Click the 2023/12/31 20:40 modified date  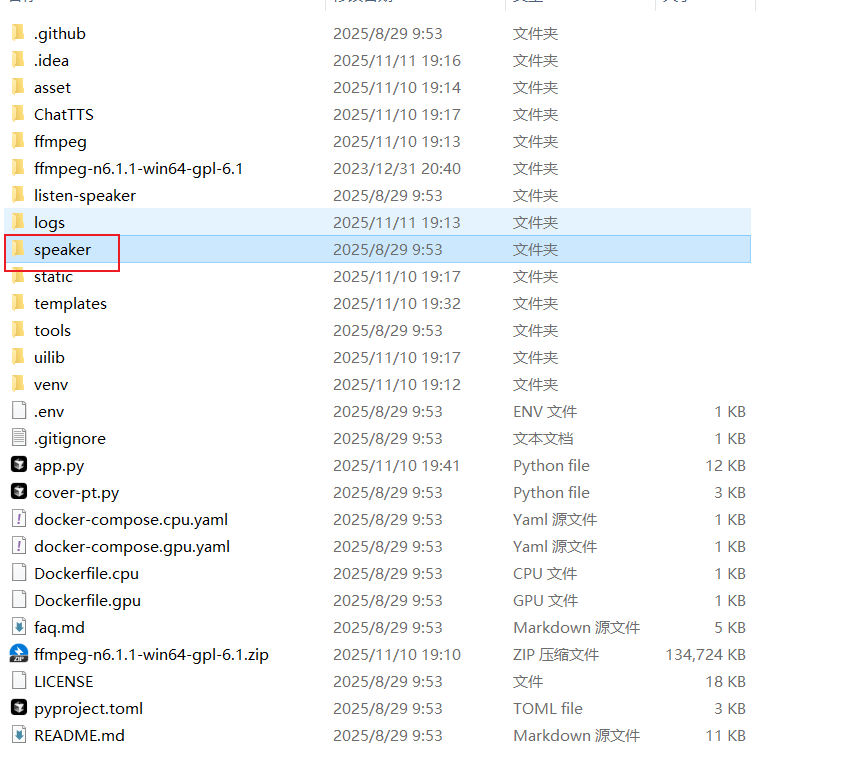397,168
